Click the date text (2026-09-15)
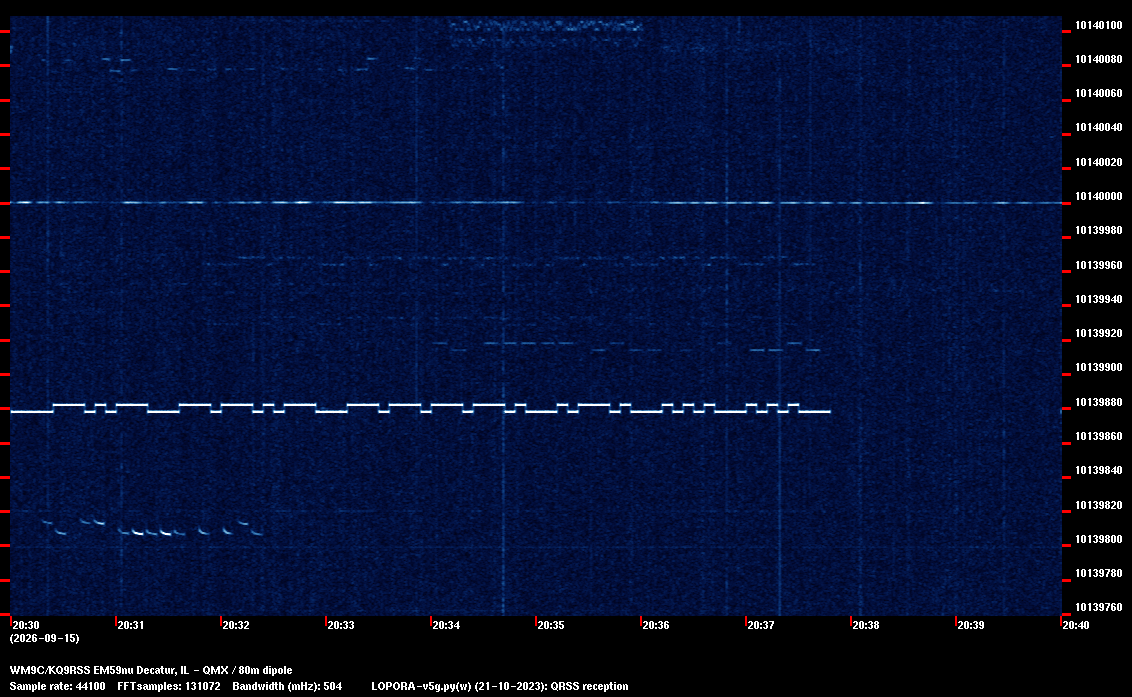Screen dimensions: 1132x697 44,638
